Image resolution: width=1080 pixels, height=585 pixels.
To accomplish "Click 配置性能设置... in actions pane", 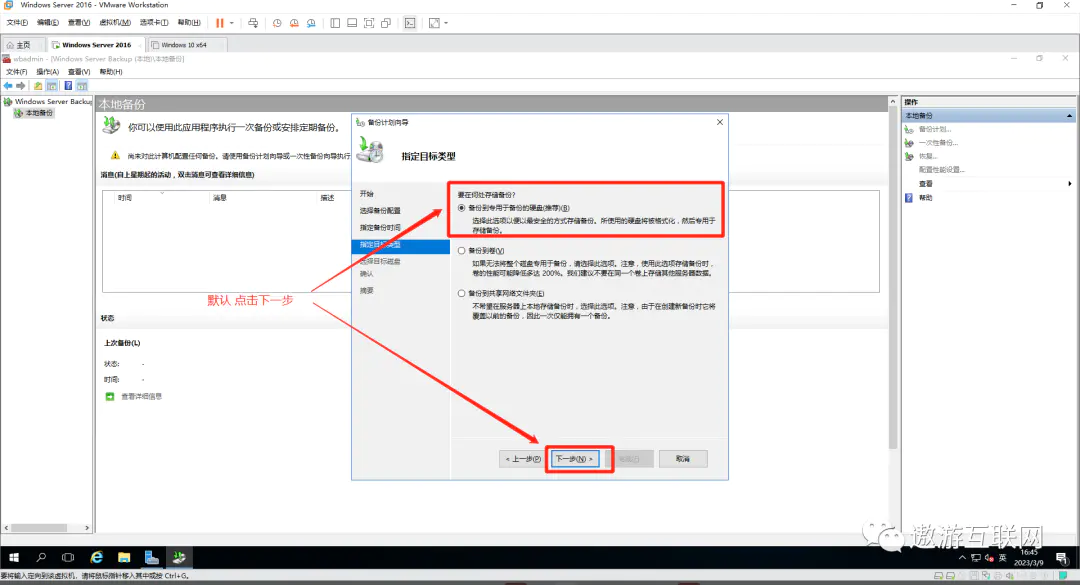I will tap(942, 170).
